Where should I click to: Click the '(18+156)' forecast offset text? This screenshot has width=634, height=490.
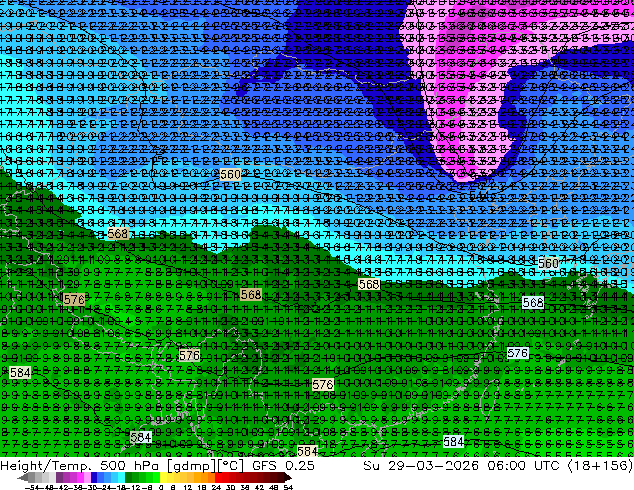pos(600,466)
